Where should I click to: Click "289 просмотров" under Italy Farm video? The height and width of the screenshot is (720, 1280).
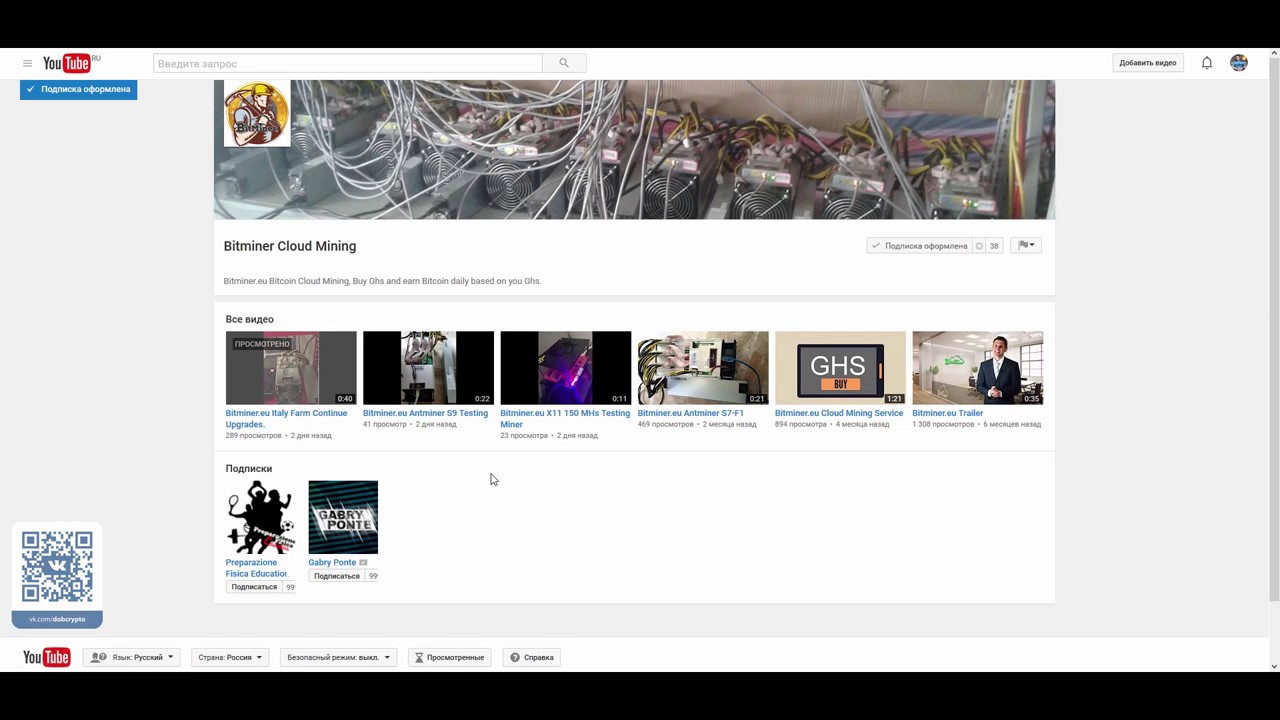(x=254, y=436)
